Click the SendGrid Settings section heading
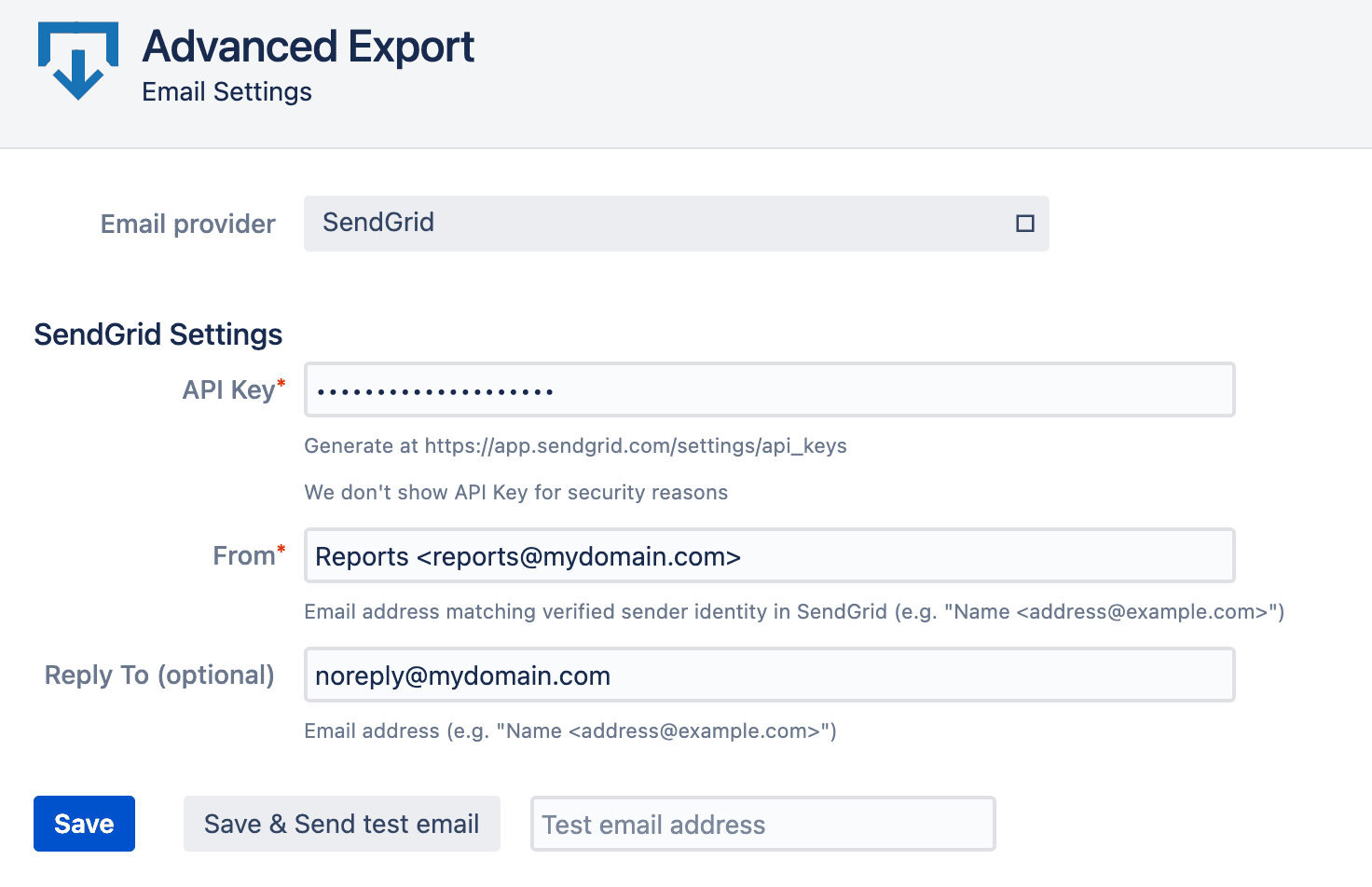 [158, 334]
